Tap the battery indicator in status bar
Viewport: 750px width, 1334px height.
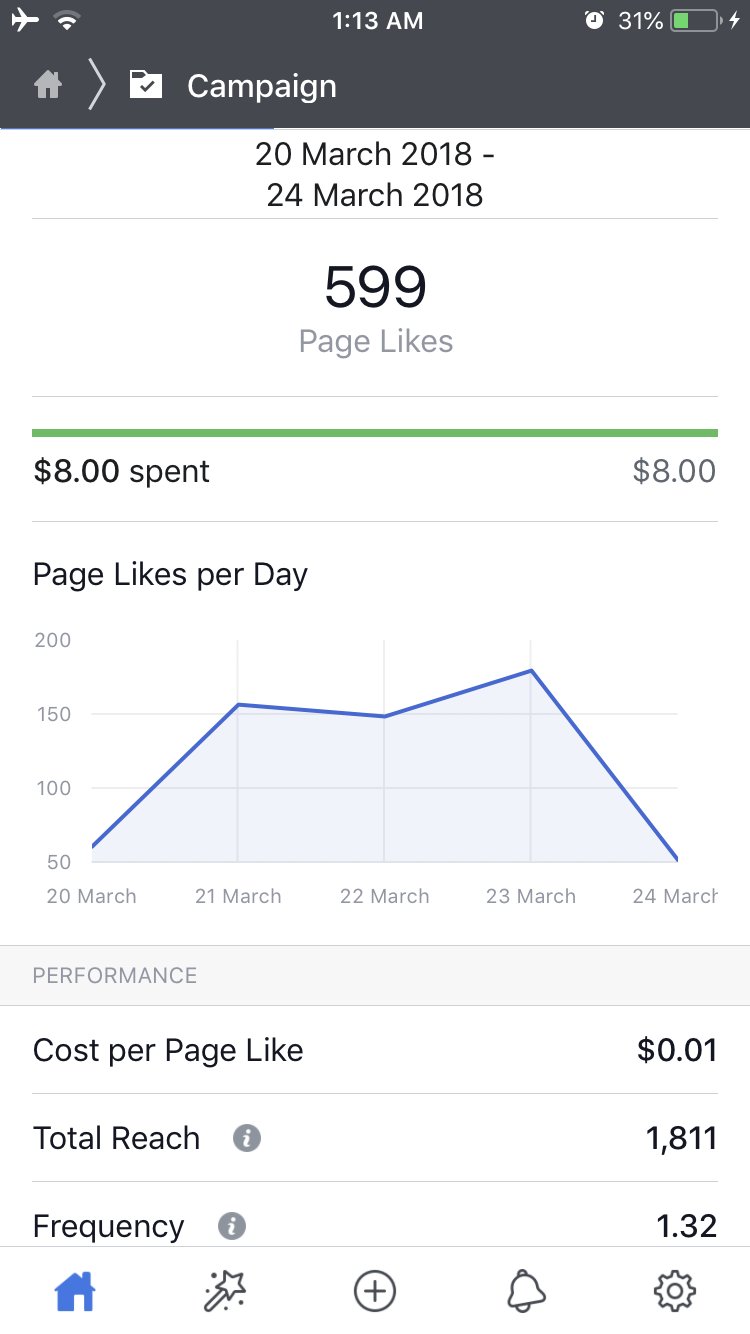click(x=695, y=21)
